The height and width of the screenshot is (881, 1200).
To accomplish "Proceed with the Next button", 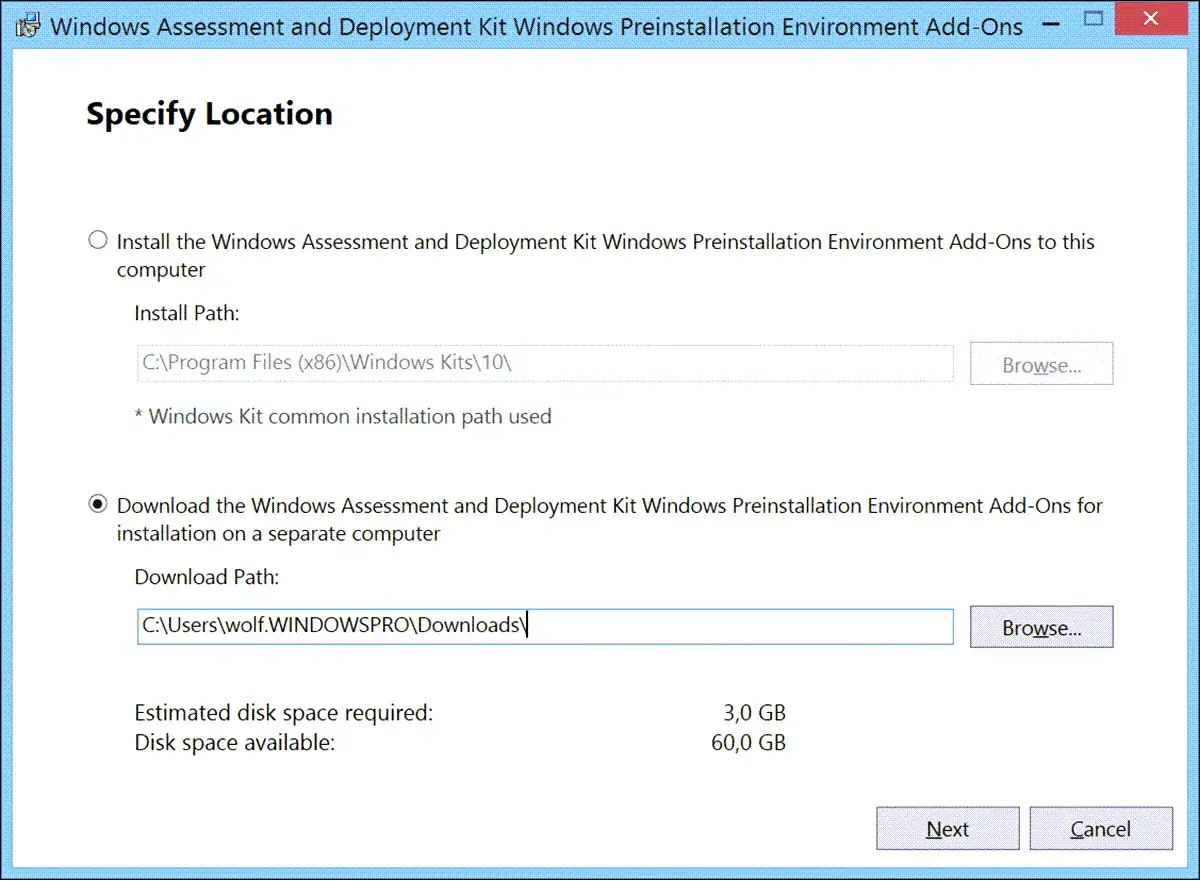I will coord(947,829).
